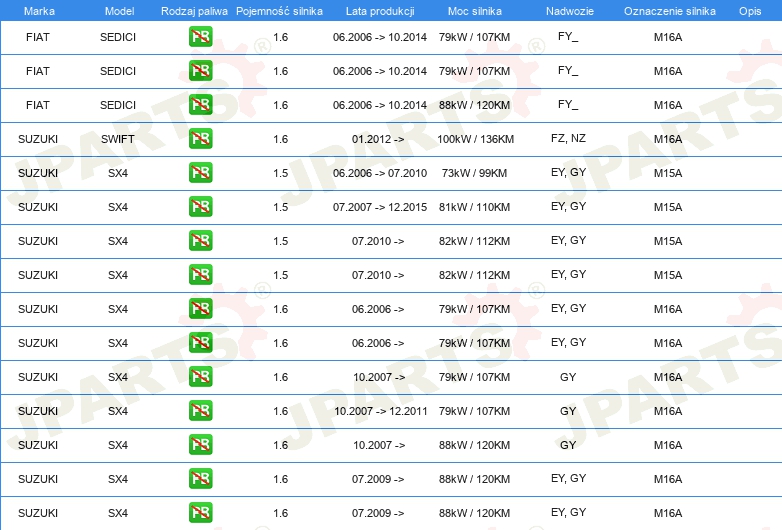Click the 06.2006 -> 07.2010 production date
The width and height of the screenshot is (782, 530).
tap(379, 173)
